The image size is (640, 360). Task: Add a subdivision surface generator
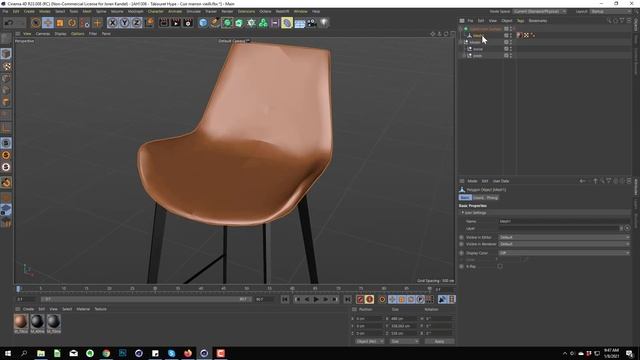tap(227, 23)
